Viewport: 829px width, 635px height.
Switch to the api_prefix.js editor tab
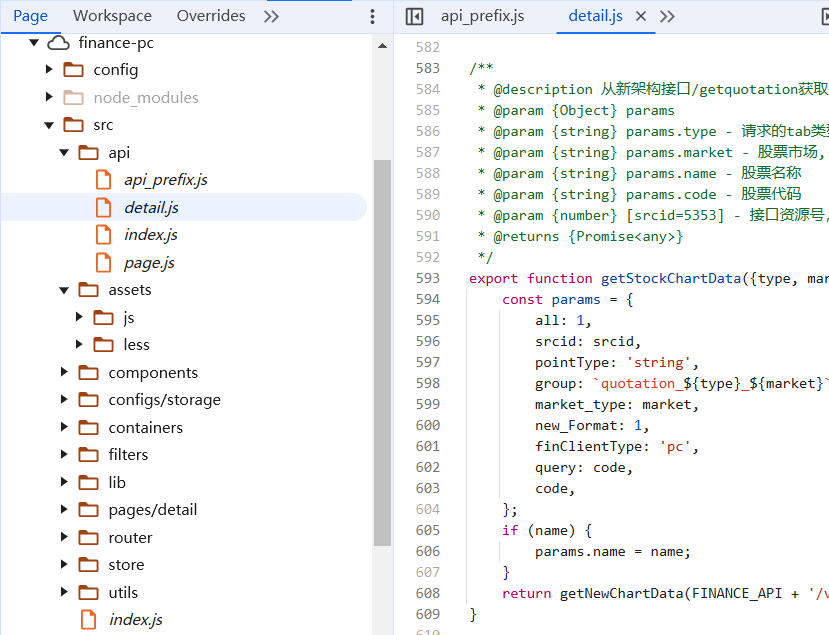(483, 16)
